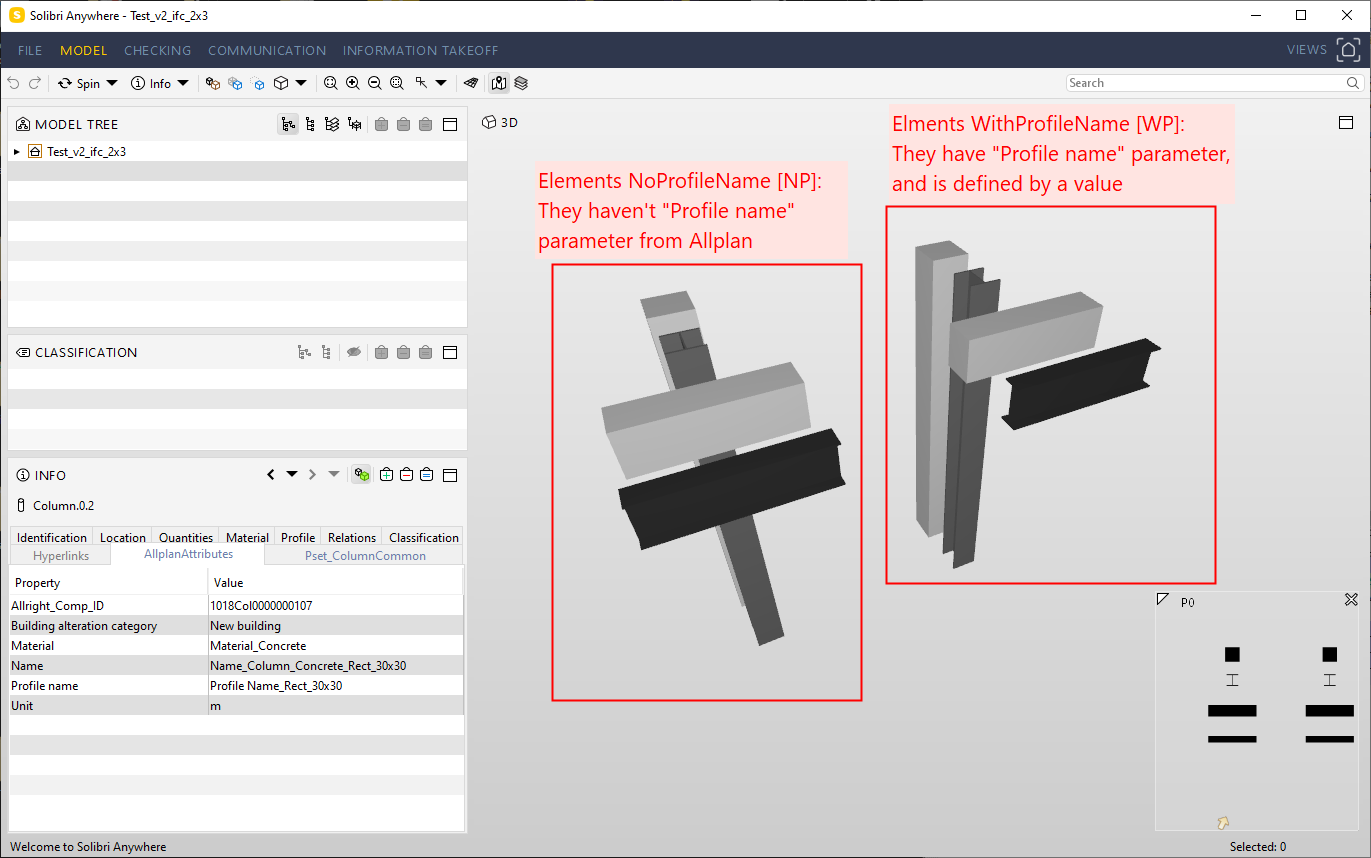Go to the COMMUNICATION tab

coord(267,50)
